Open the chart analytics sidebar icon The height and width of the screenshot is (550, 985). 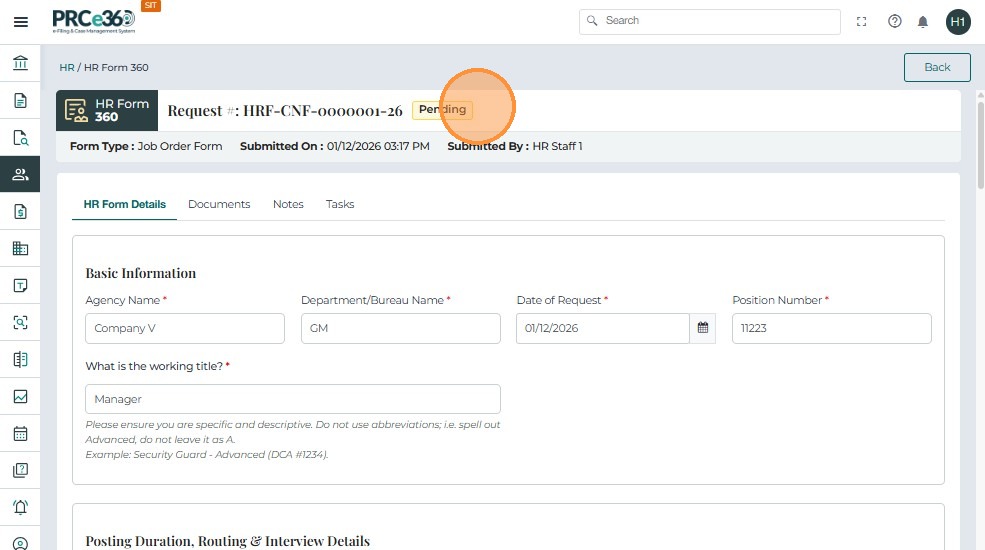coord(20,396)
